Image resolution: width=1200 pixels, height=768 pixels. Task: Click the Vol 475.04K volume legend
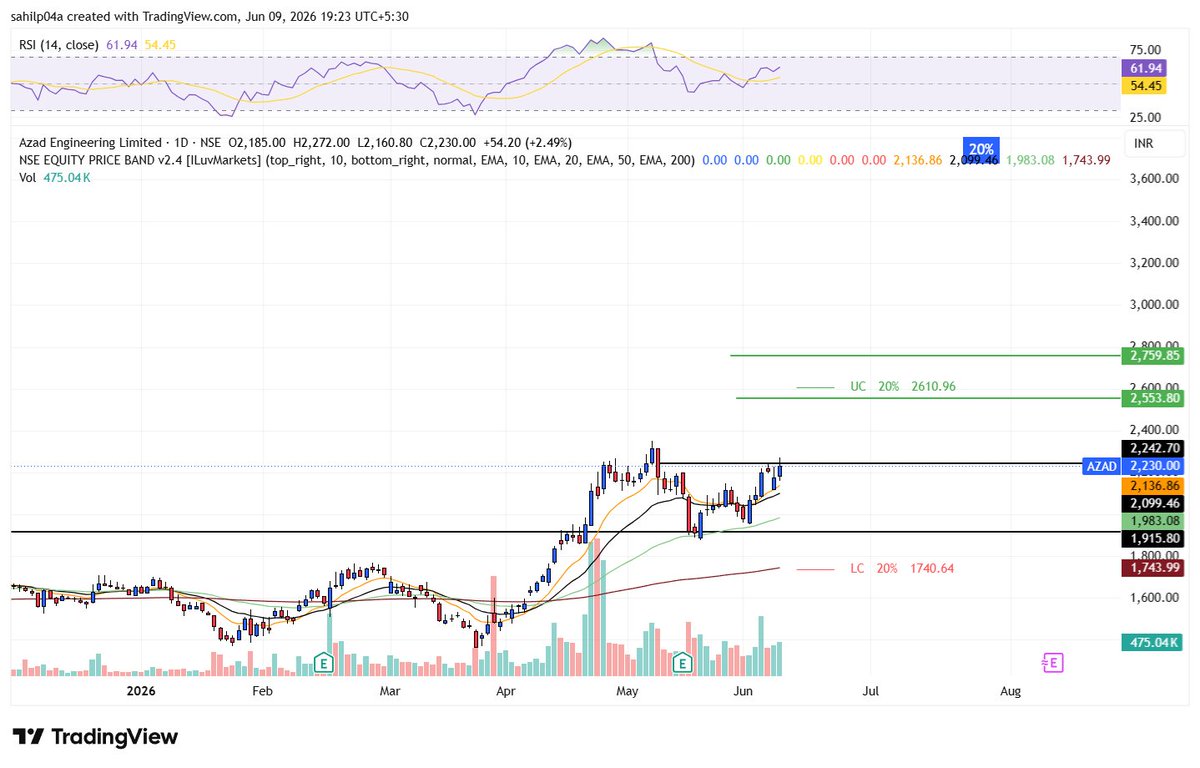[x=55, y=177]
